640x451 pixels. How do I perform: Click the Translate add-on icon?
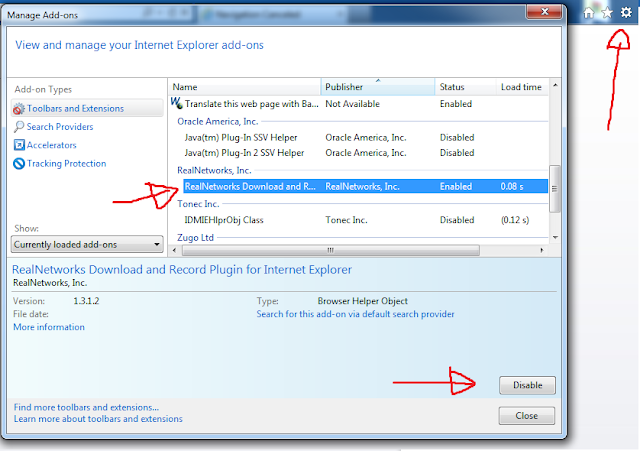pyautogui.click(x=176, y=103)
